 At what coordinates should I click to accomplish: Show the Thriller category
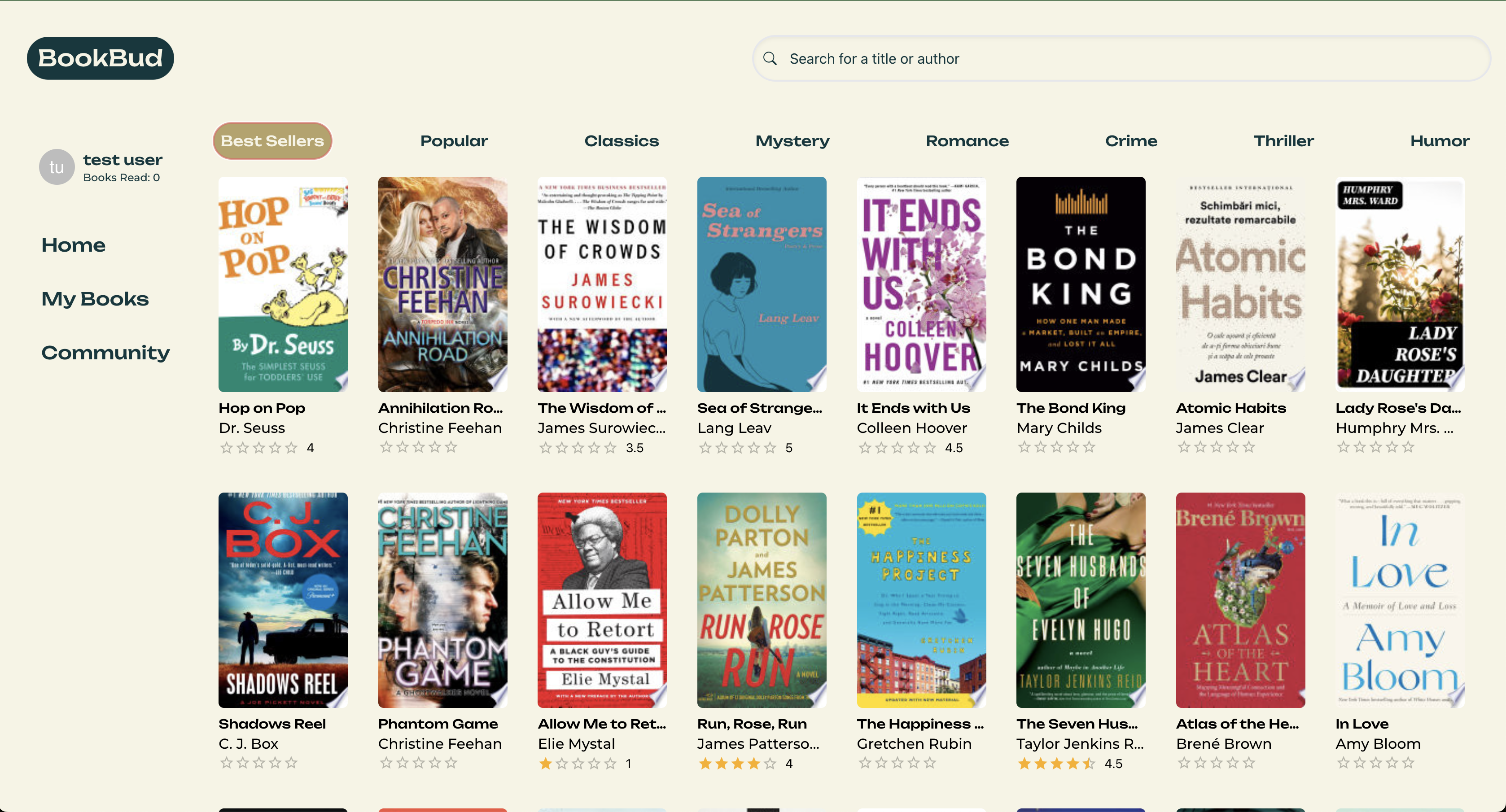(x=1283, y=141)
